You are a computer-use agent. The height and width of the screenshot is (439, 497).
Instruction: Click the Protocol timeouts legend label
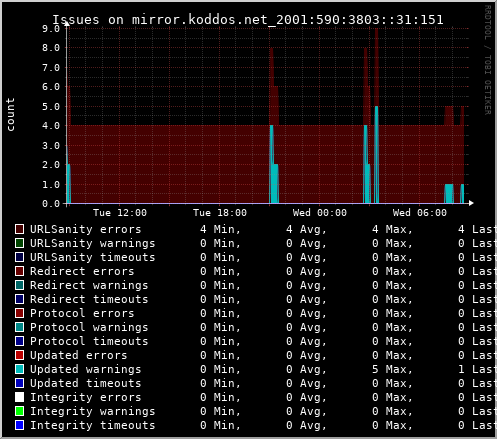(x=89, y=341)
